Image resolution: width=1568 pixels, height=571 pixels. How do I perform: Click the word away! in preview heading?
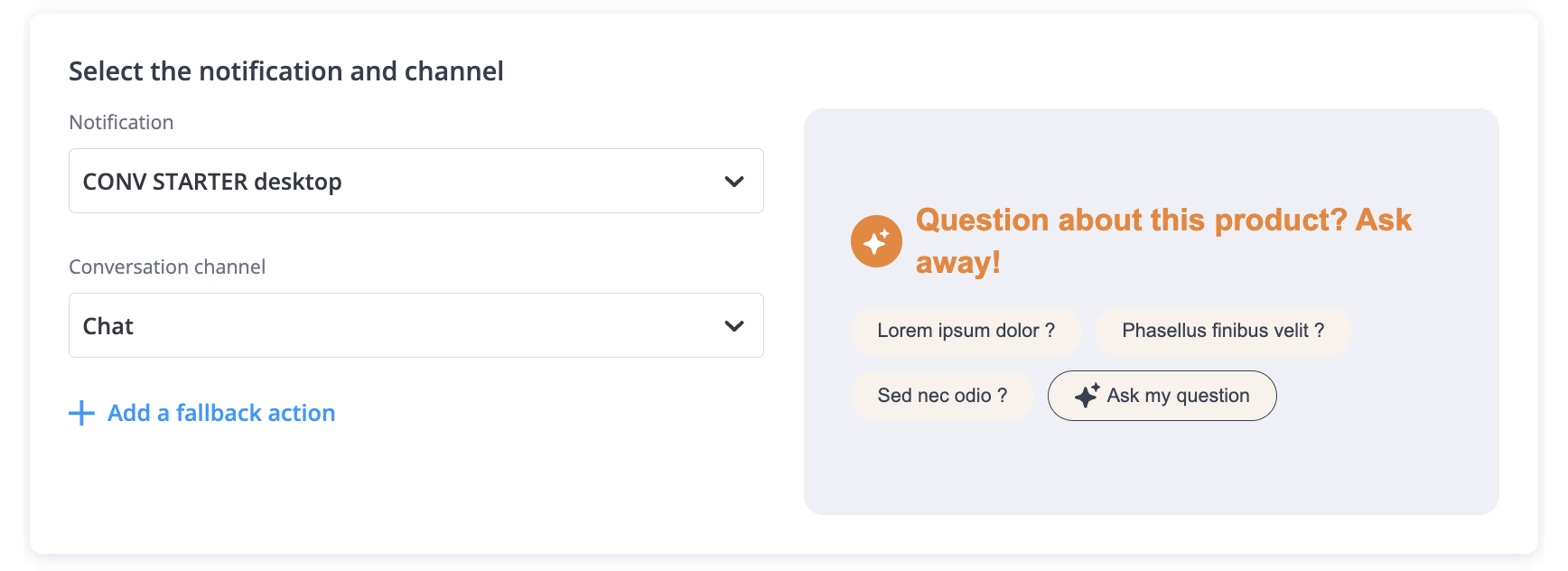(x=957, y=263)
